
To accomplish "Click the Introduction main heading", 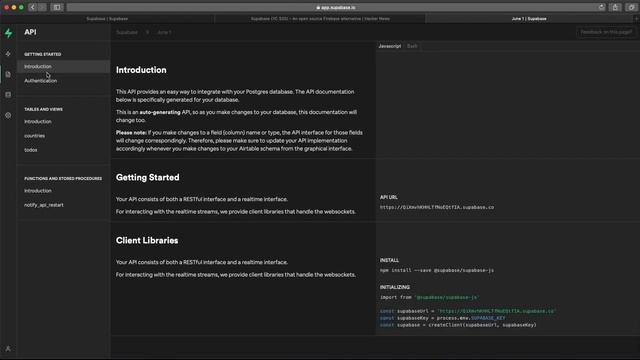I will 141,70.
